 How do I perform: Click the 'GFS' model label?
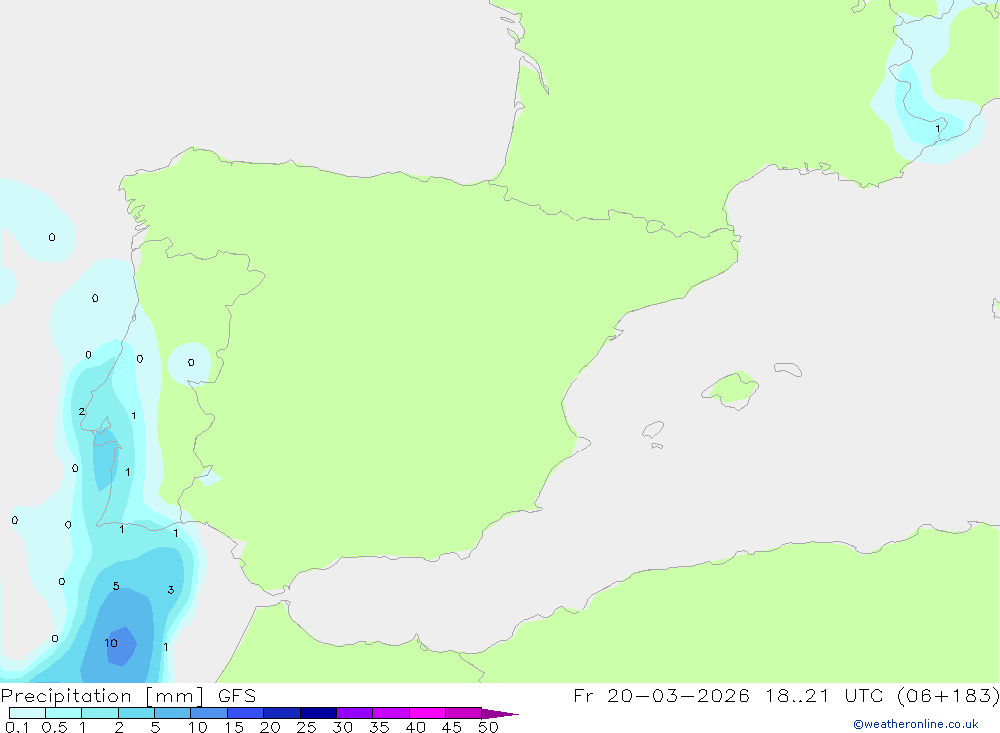pyautogui.click(x=237, y=695)
